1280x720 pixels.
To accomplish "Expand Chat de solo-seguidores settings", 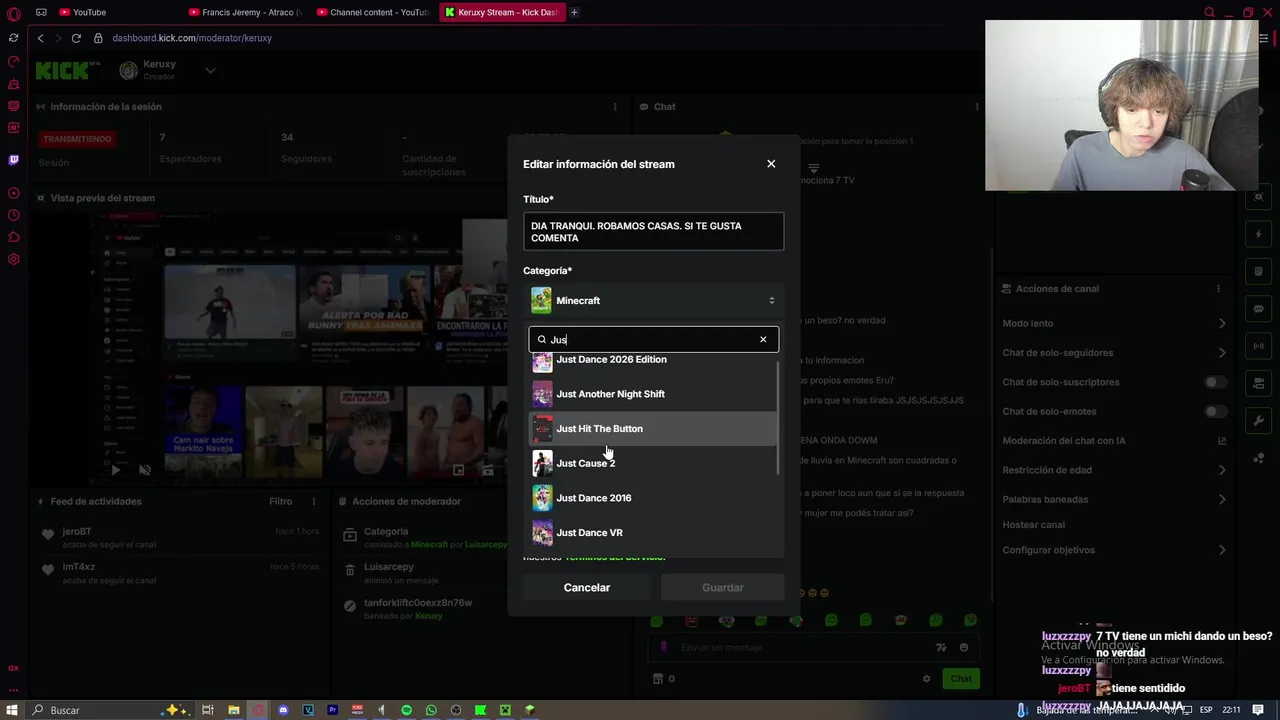I will click(1222, 352).
